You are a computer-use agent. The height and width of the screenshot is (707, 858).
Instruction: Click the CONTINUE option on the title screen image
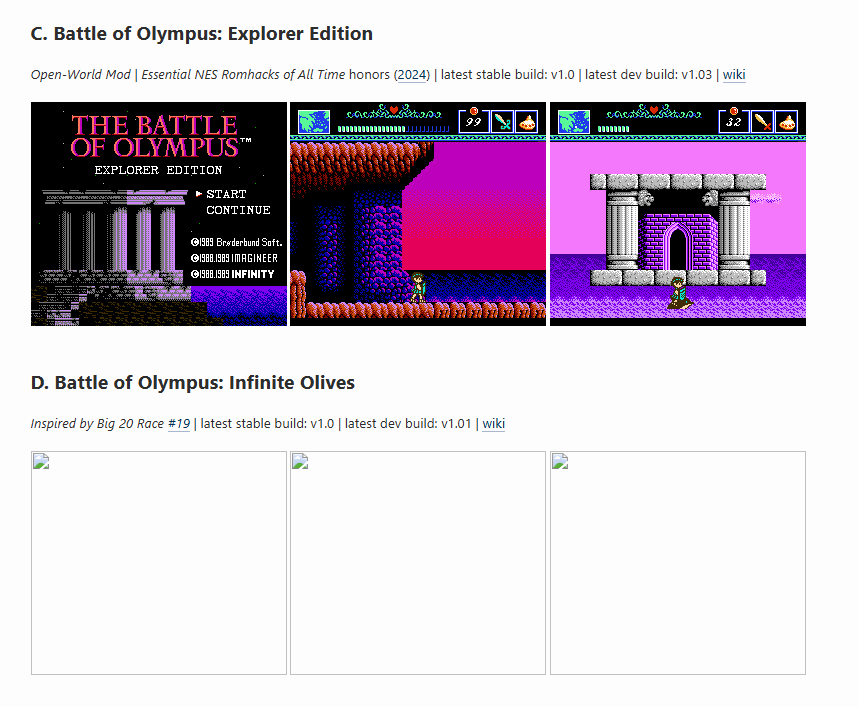point(238,210)
